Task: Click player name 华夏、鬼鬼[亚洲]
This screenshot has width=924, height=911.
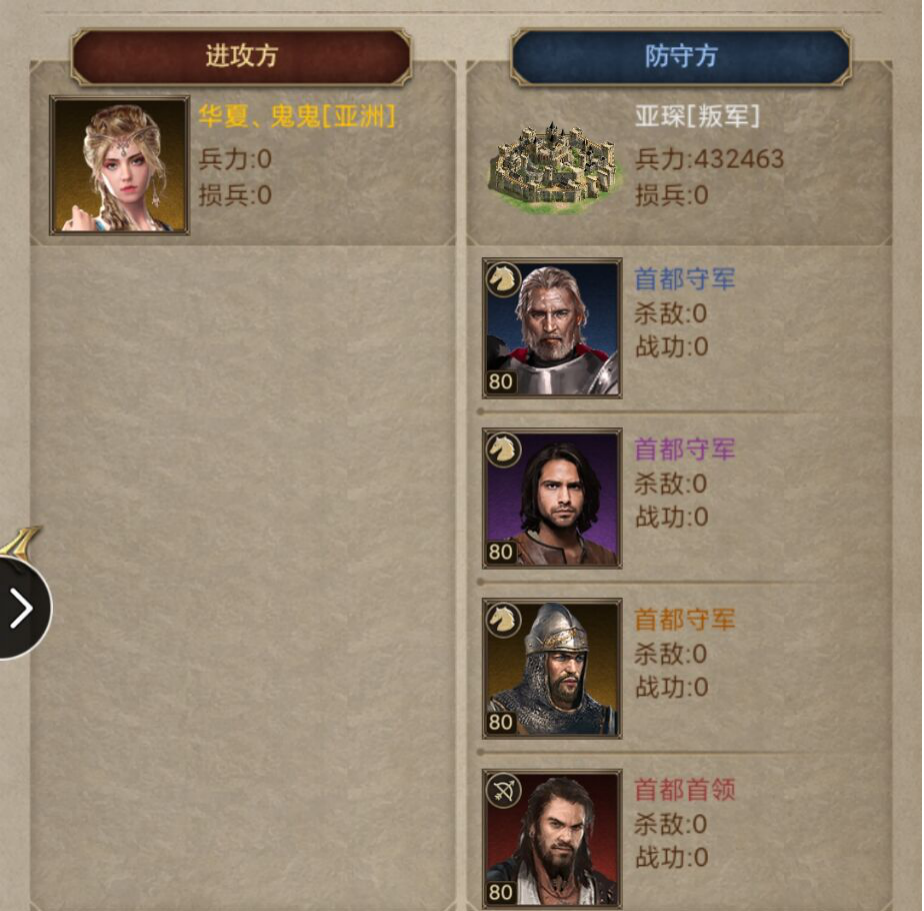Action: [296, 116]
